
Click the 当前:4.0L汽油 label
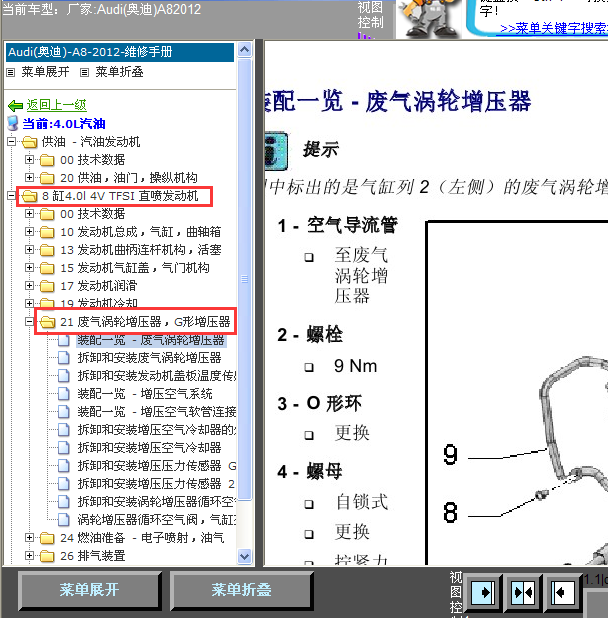tap(64, 124)
